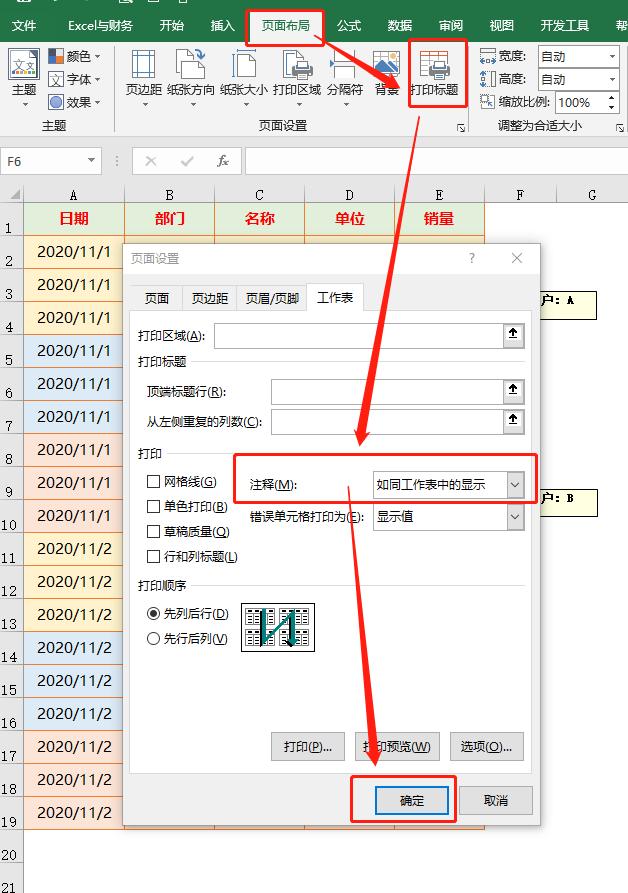Enable the 单色打印 checkbox
This screenshot has width=628, height=893.
(x=153, y=506)
